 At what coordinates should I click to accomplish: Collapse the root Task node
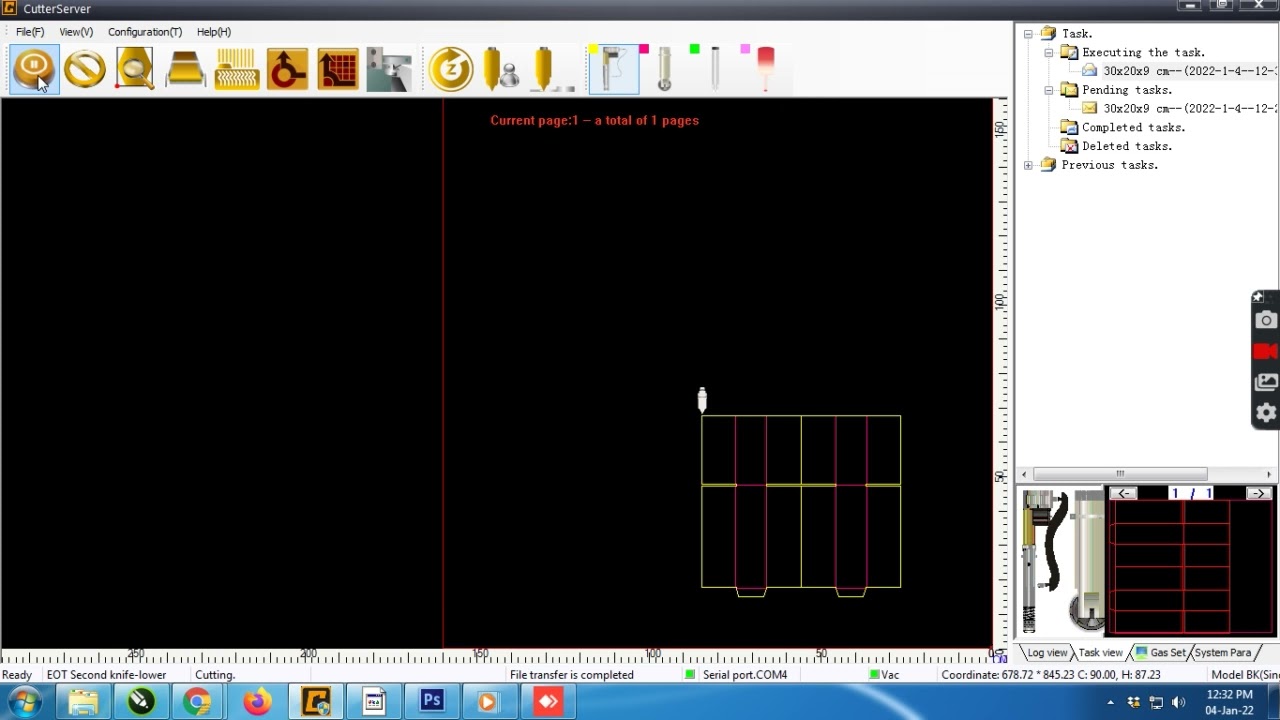[x=1028, y=34]
